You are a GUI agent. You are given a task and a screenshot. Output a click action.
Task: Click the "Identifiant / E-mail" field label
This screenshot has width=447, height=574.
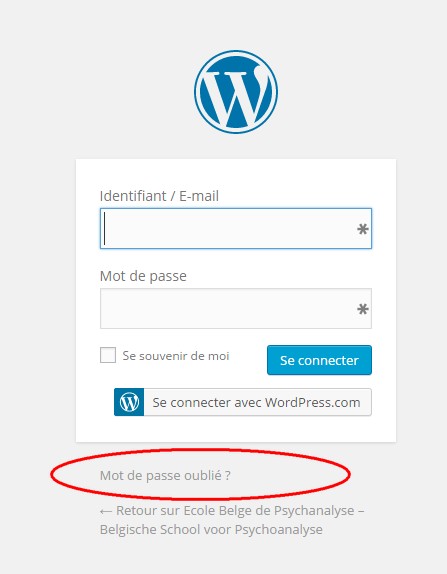coord(159,196)
